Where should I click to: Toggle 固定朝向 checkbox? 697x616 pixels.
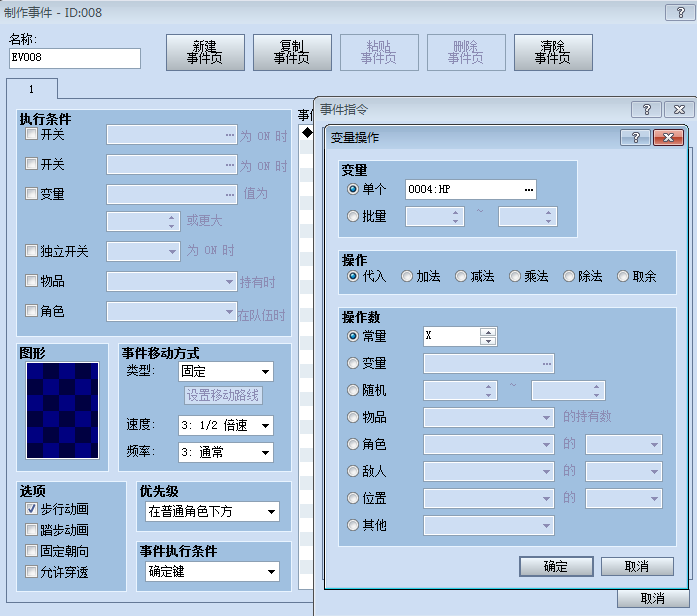[31, 551]
